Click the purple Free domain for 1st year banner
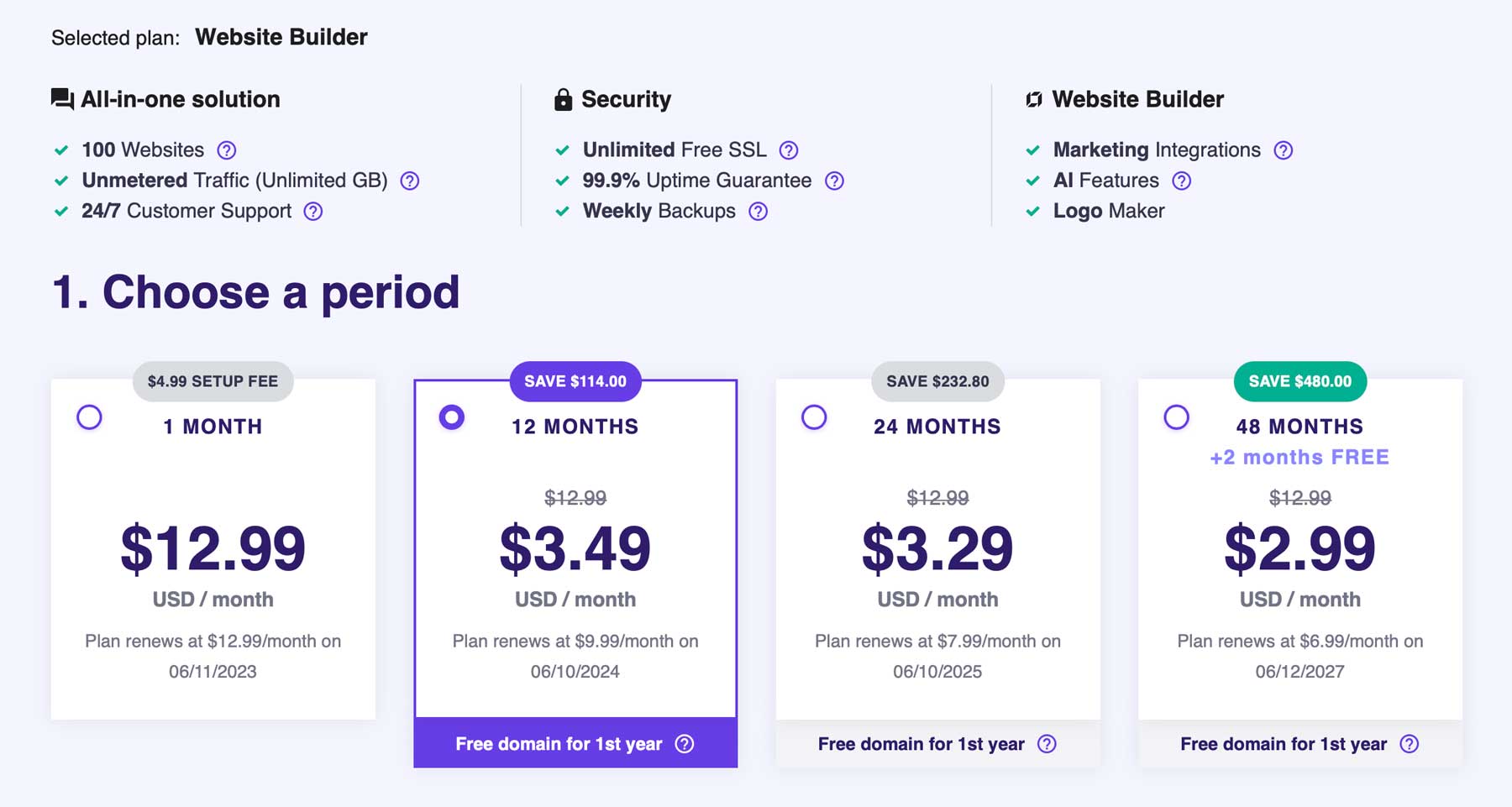The image size is (1512, 807). click(575, 743)
